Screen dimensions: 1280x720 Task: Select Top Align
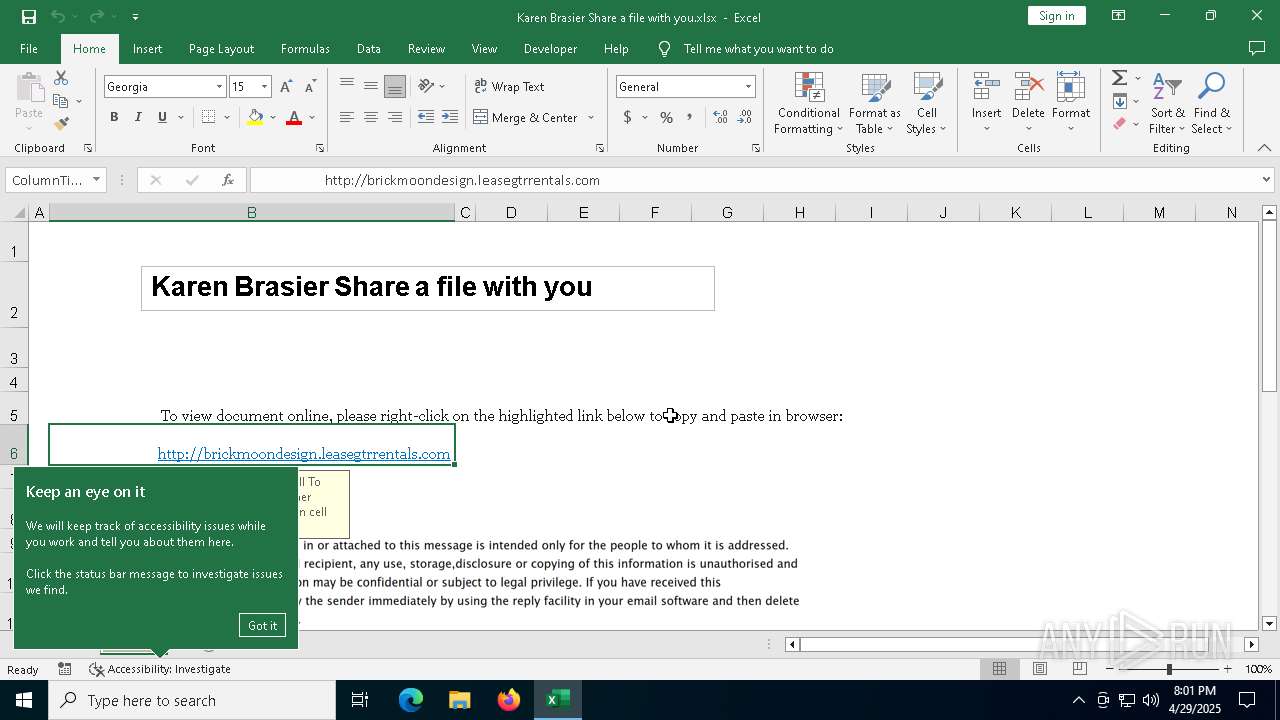(347, 86)
